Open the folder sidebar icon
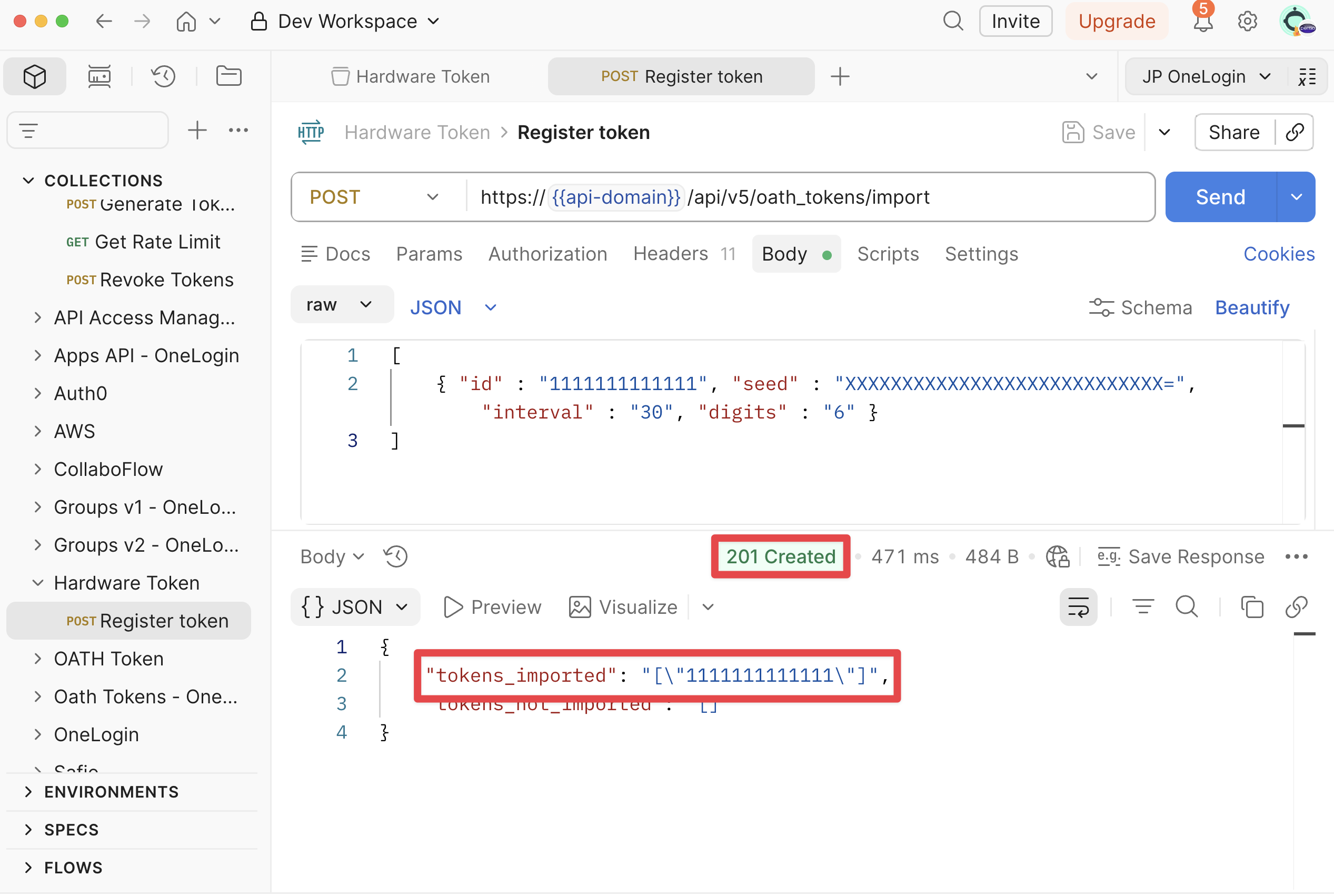Image resolution: width=1334 pixels, height=896 pixels. point(229,76)
